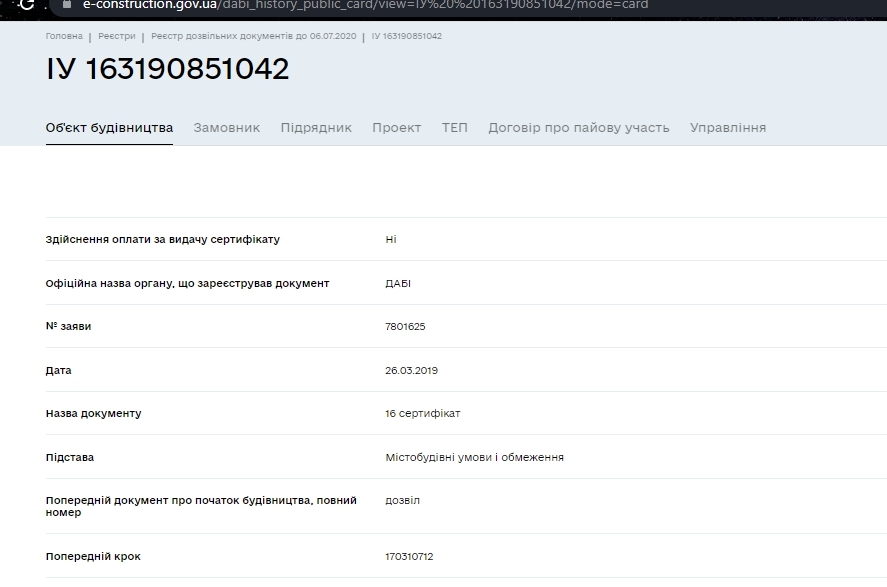Open the Договір про пайову участь tab

[x=579, y=128]
